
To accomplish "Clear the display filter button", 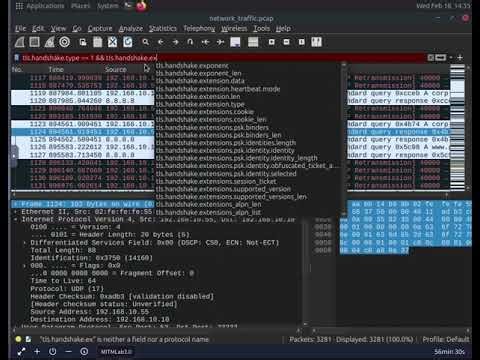I will pos(431,58).
